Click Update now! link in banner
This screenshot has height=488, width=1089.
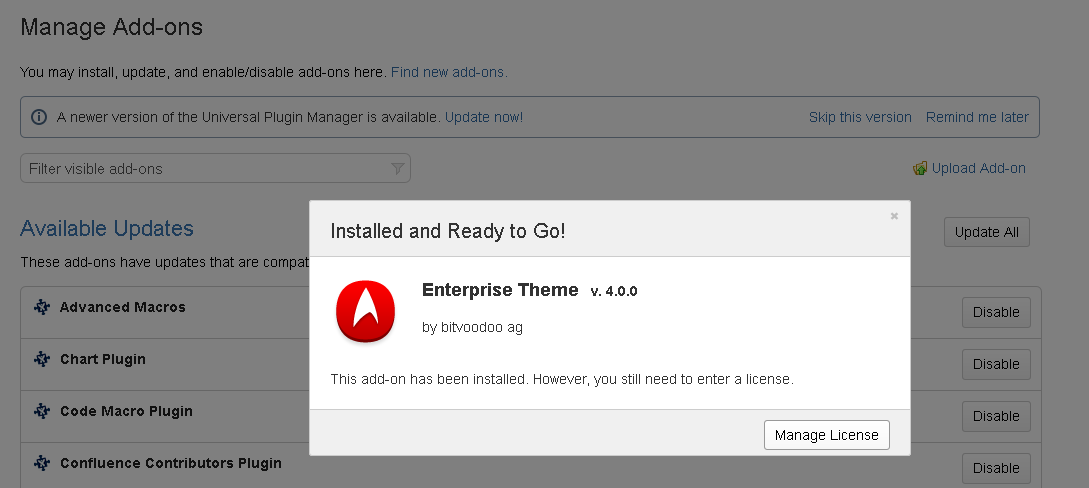pyautogui.click(x=484, y=117)
